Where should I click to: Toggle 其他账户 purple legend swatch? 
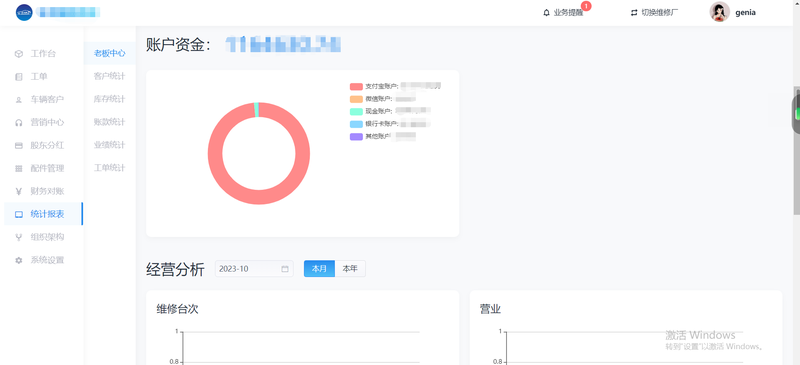tap(356, 136)
